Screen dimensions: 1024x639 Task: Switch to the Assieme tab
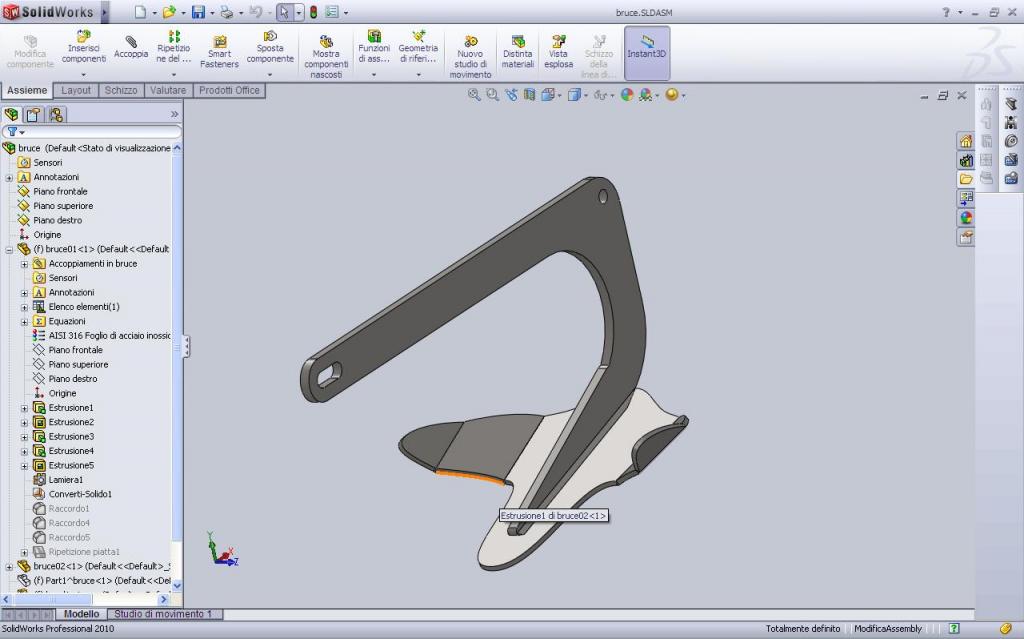click(x=27, y=90)
